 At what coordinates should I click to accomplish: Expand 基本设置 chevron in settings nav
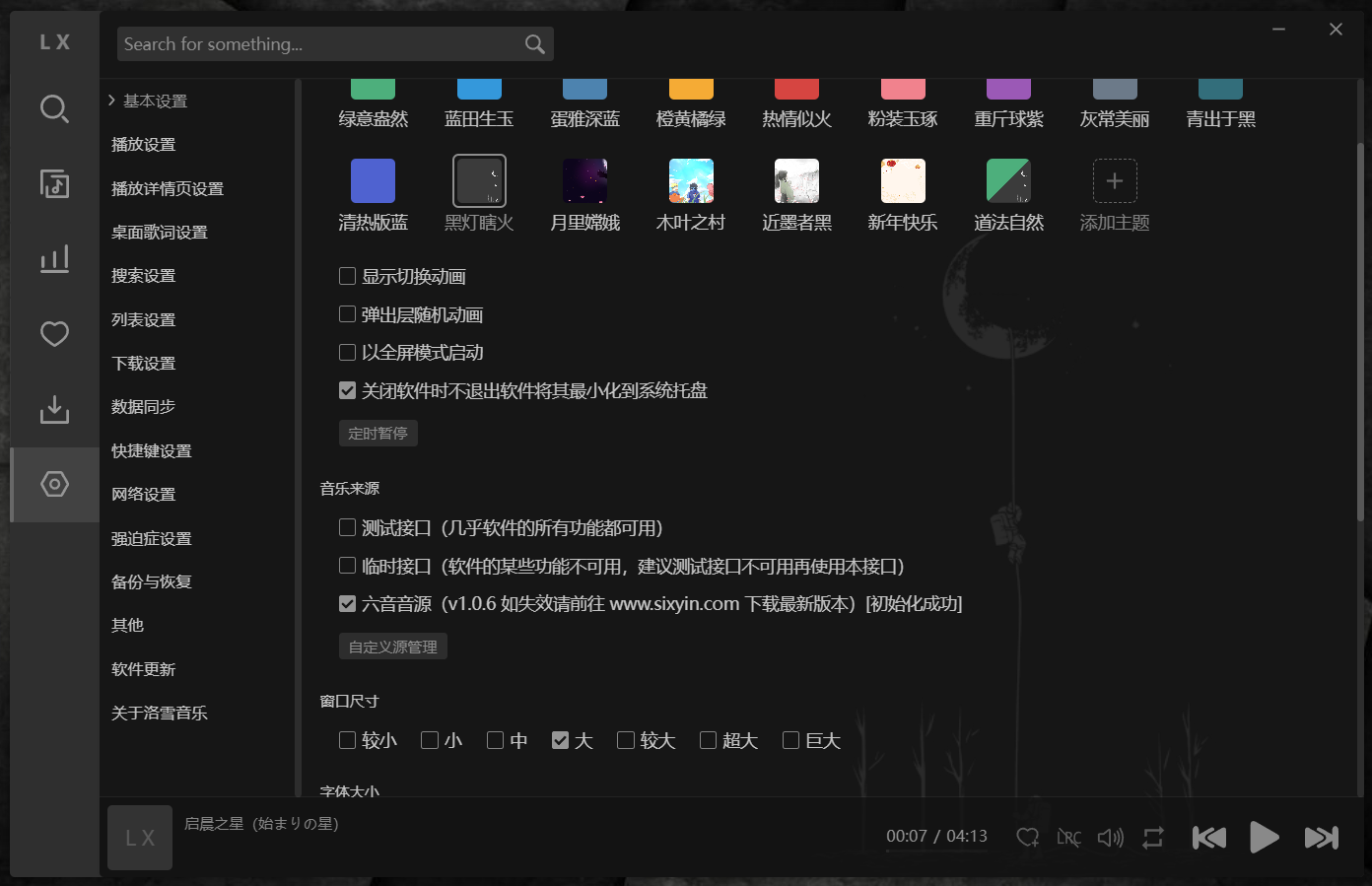(x=112, y=101)
